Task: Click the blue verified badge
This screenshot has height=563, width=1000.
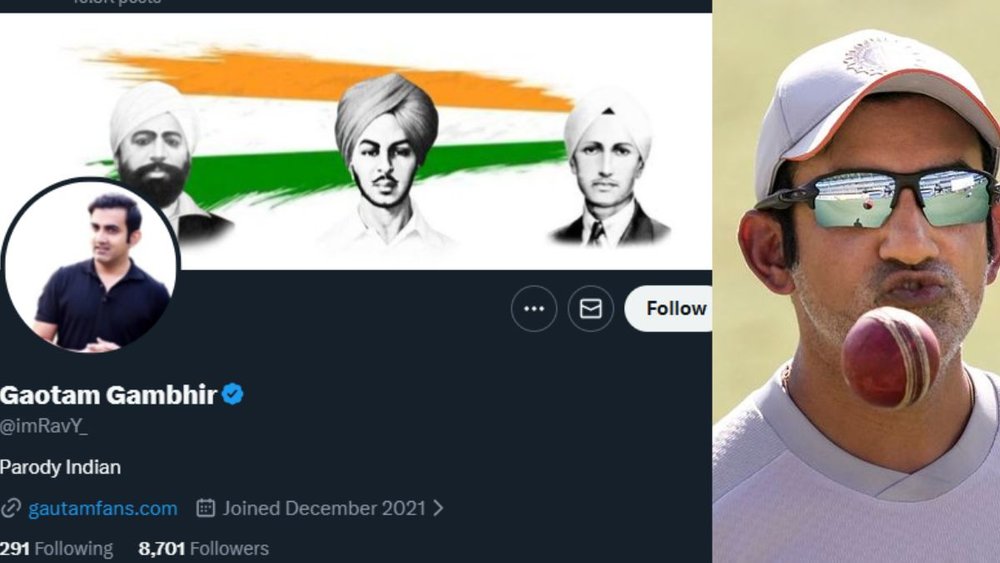Action: [x=233, y=395]
